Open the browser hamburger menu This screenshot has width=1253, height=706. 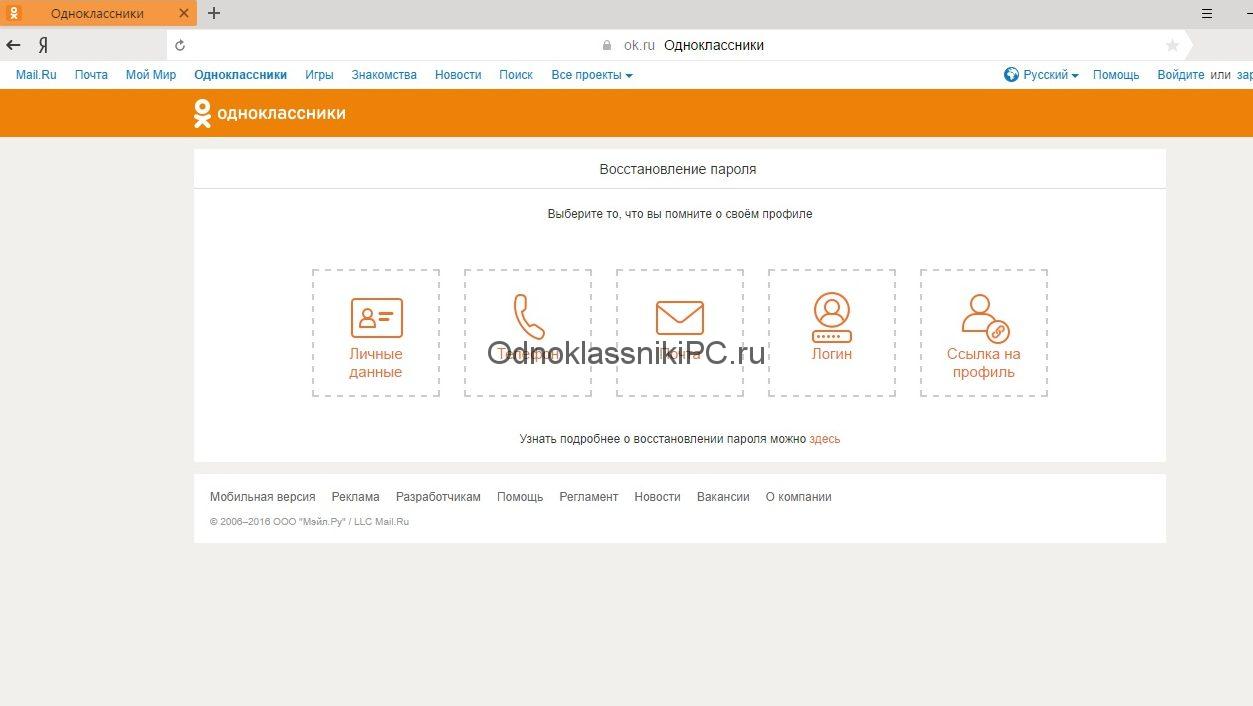(1207, 14)
